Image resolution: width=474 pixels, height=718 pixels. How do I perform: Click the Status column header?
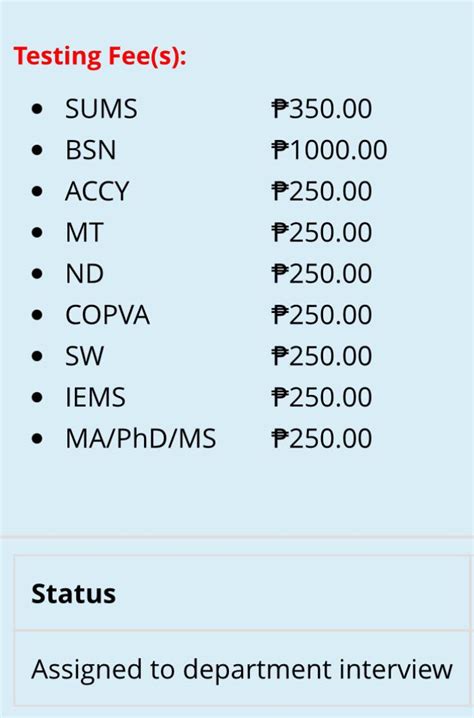[74, 594]
